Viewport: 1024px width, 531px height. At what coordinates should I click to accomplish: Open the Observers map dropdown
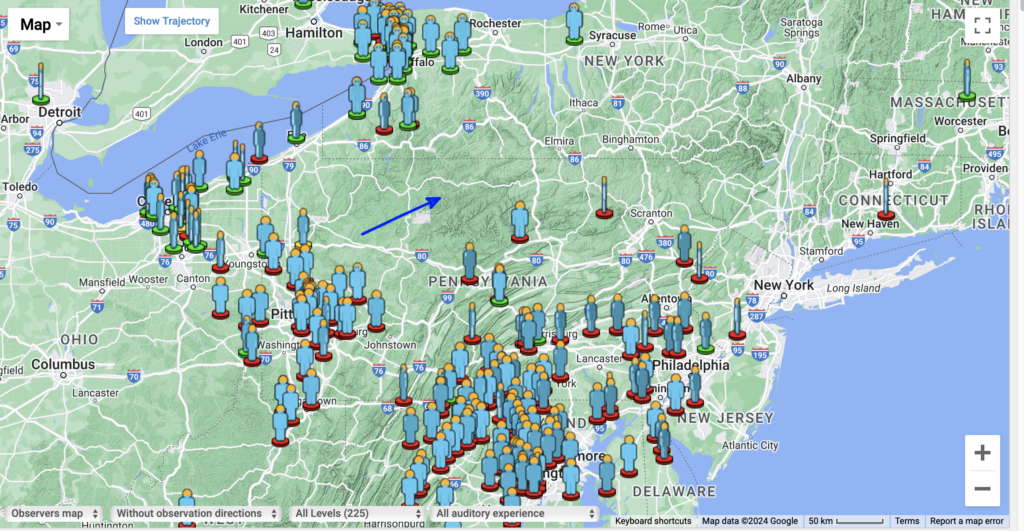pos(54,513)
